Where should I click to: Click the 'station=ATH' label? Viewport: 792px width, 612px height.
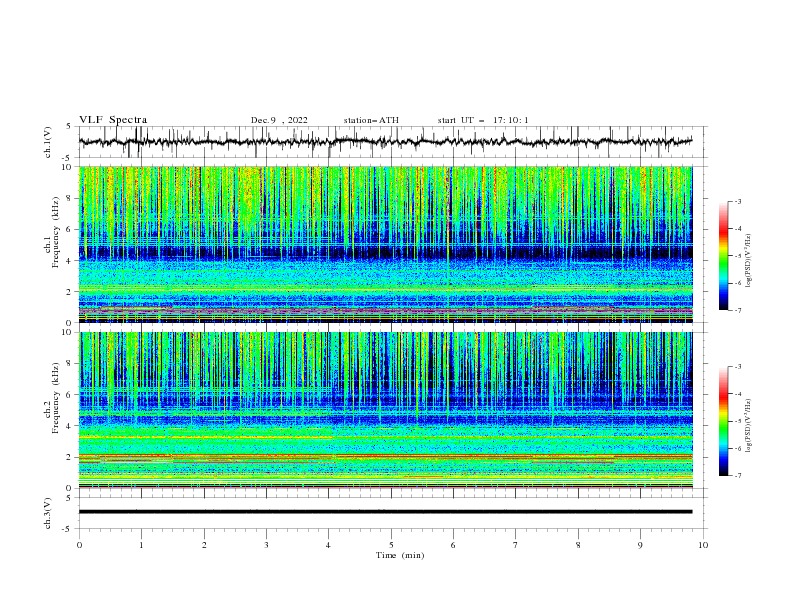click(x=371, y=120)
